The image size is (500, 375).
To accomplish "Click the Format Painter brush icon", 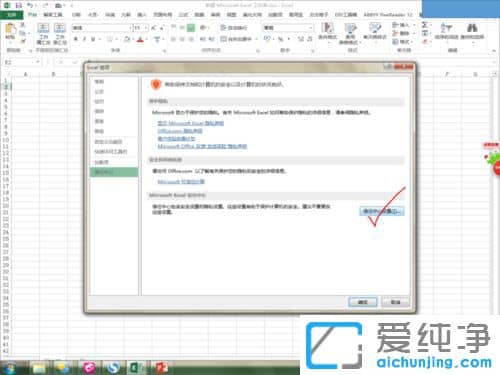I will point(23,41).
